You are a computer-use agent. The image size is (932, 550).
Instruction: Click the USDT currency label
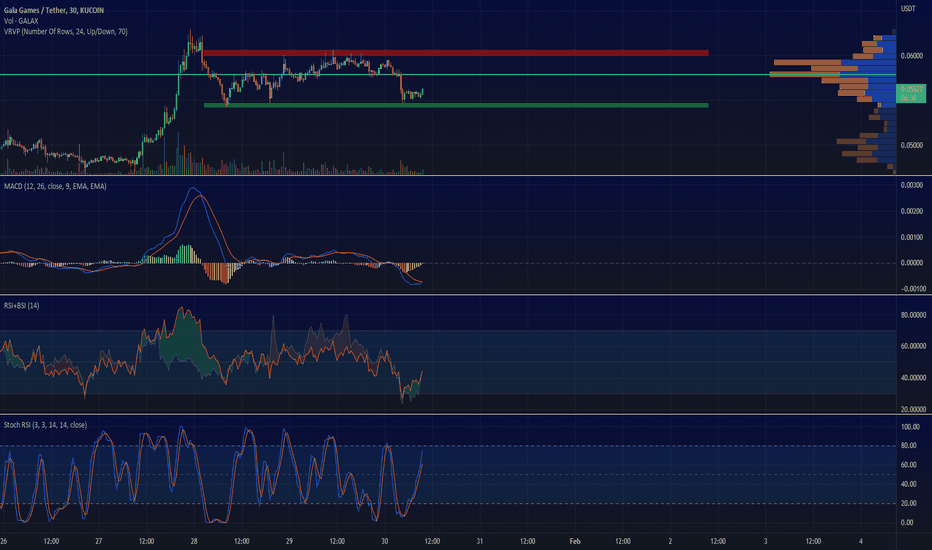(908, 8)
